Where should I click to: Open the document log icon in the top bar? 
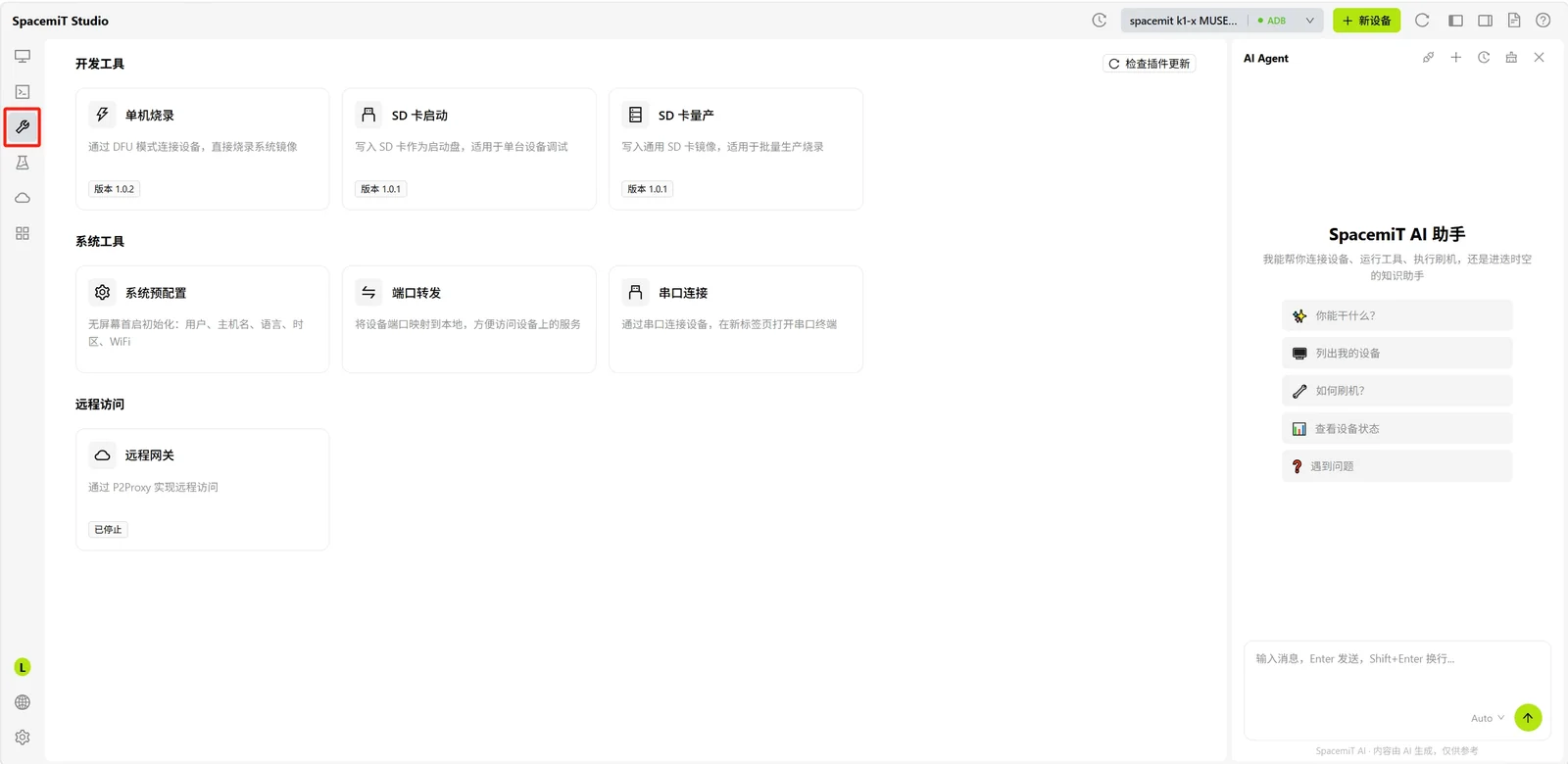(x=1514, y=21)
